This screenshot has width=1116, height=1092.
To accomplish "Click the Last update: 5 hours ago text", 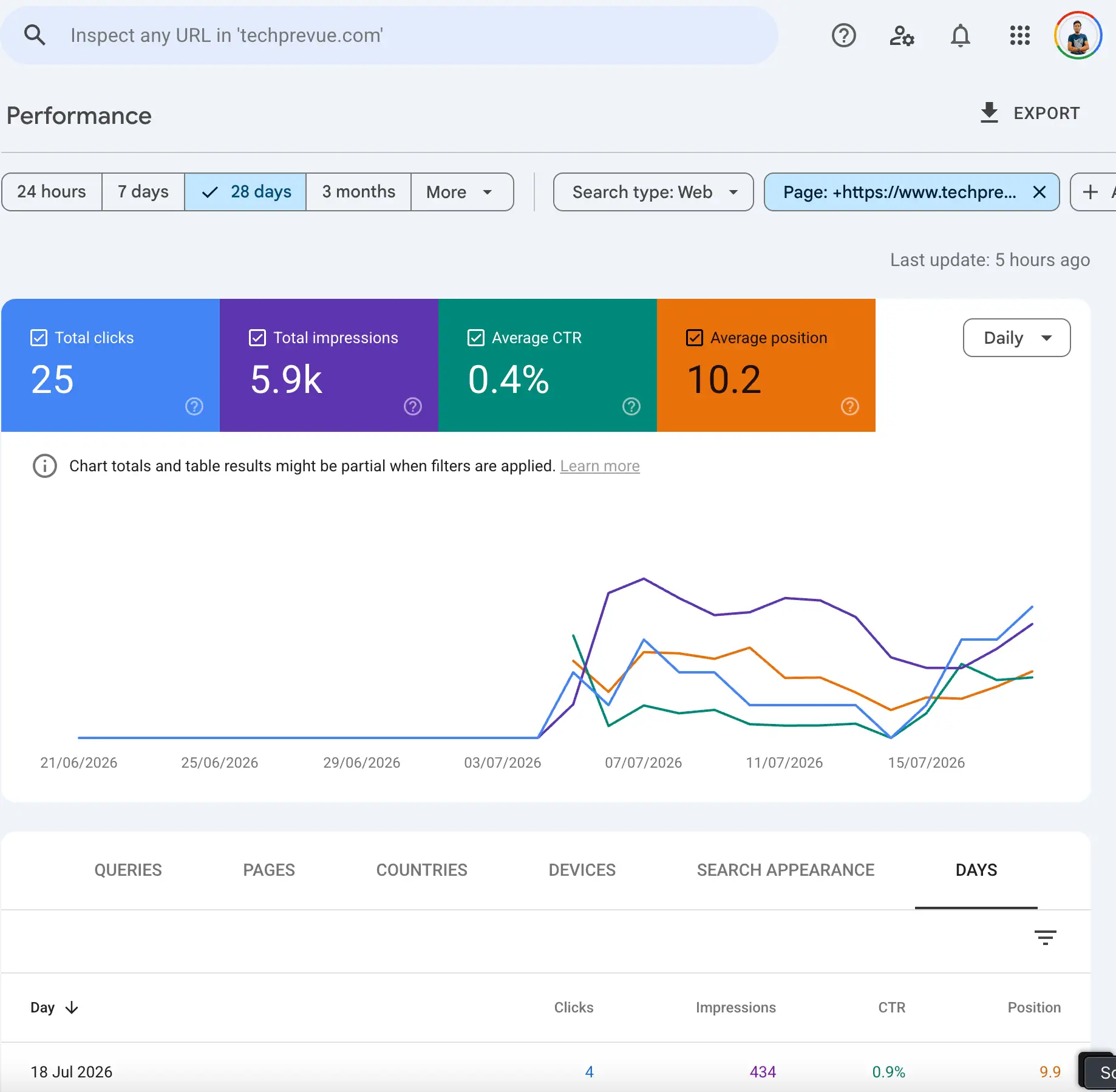I will pos(990,260).
